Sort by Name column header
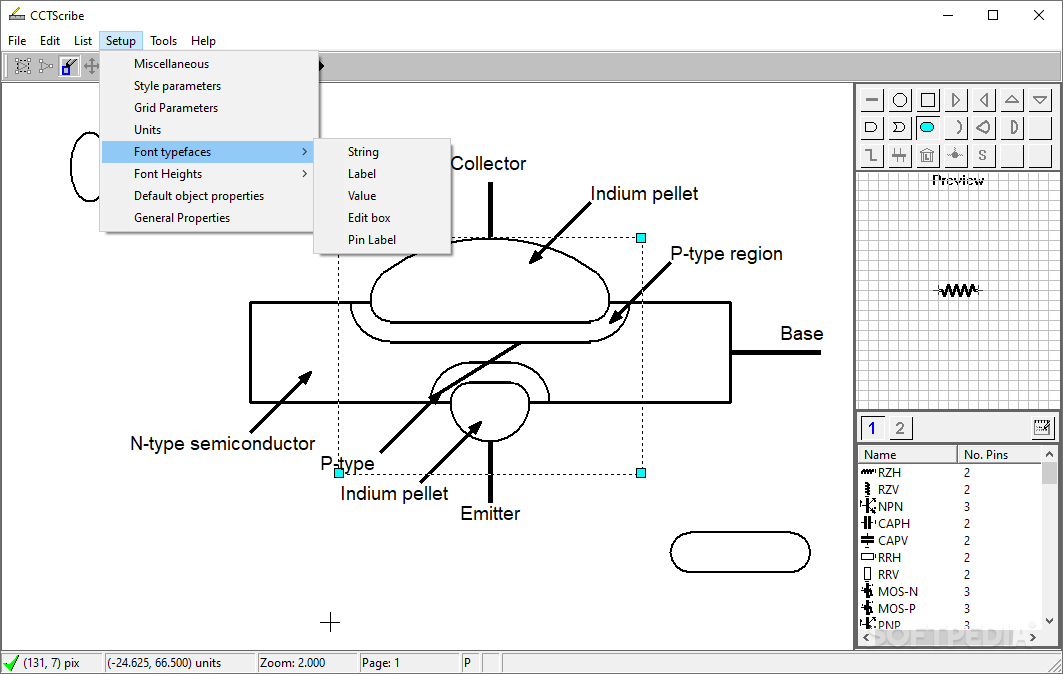 point(908,454)
